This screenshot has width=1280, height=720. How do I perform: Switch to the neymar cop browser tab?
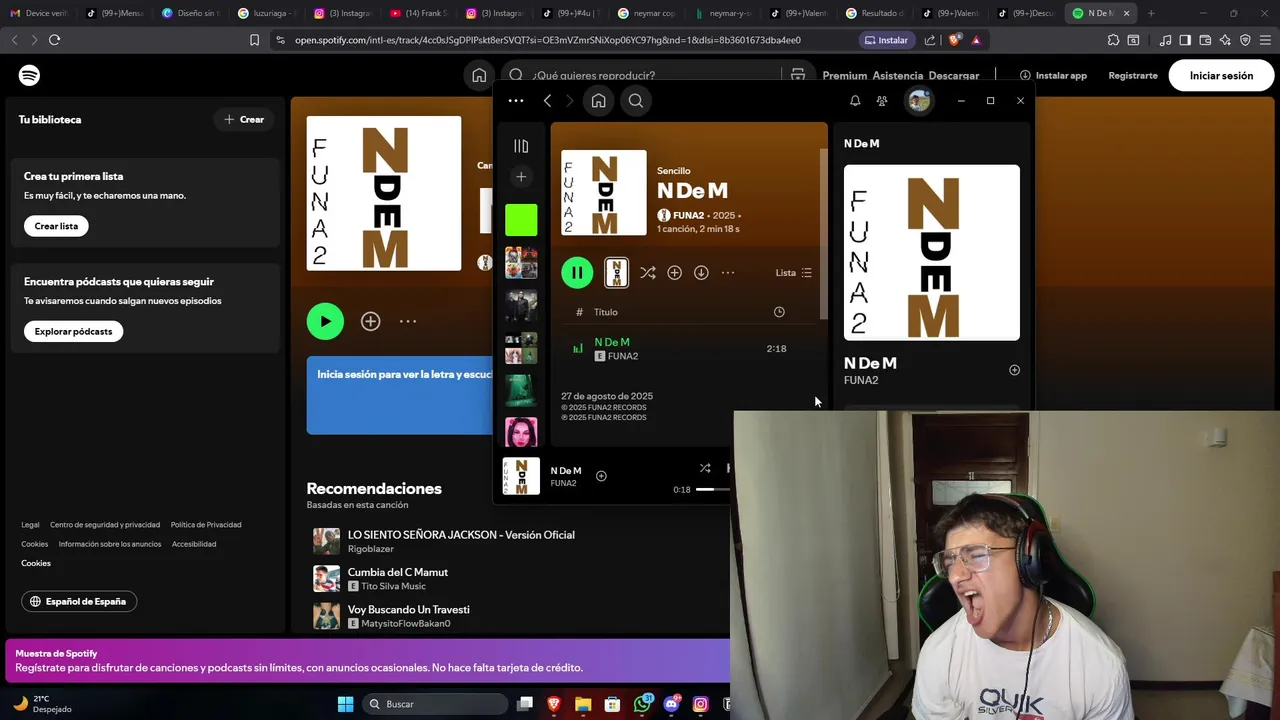click(647, 13)
